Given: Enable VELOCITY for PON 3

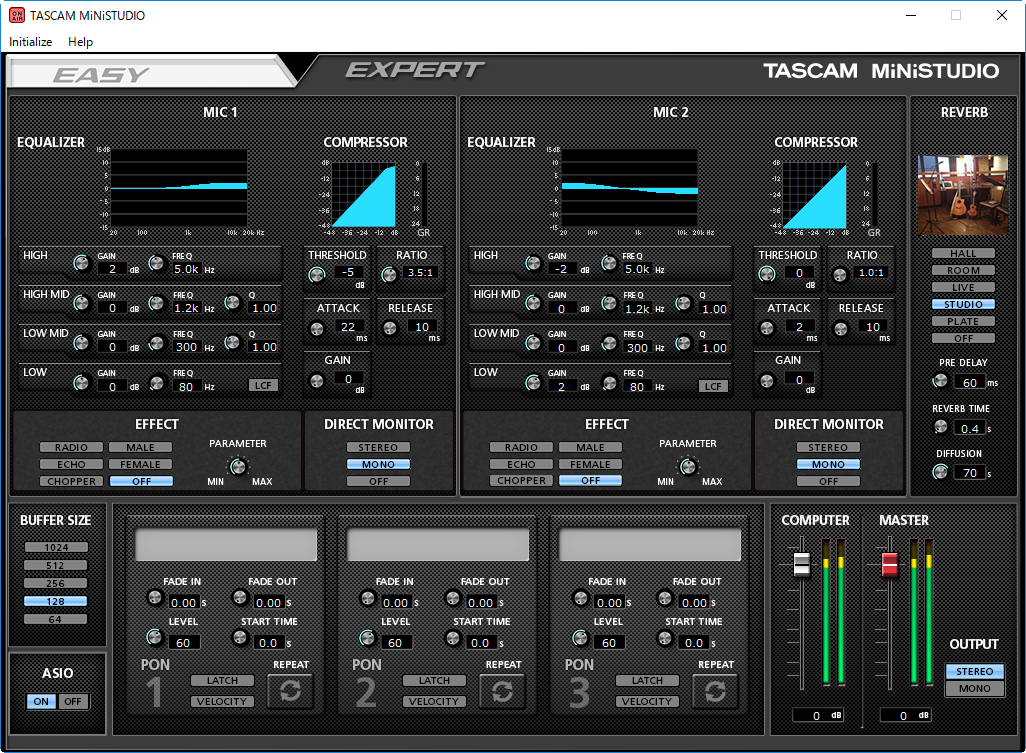Looking at the screenshot, I should click(647, 701).
